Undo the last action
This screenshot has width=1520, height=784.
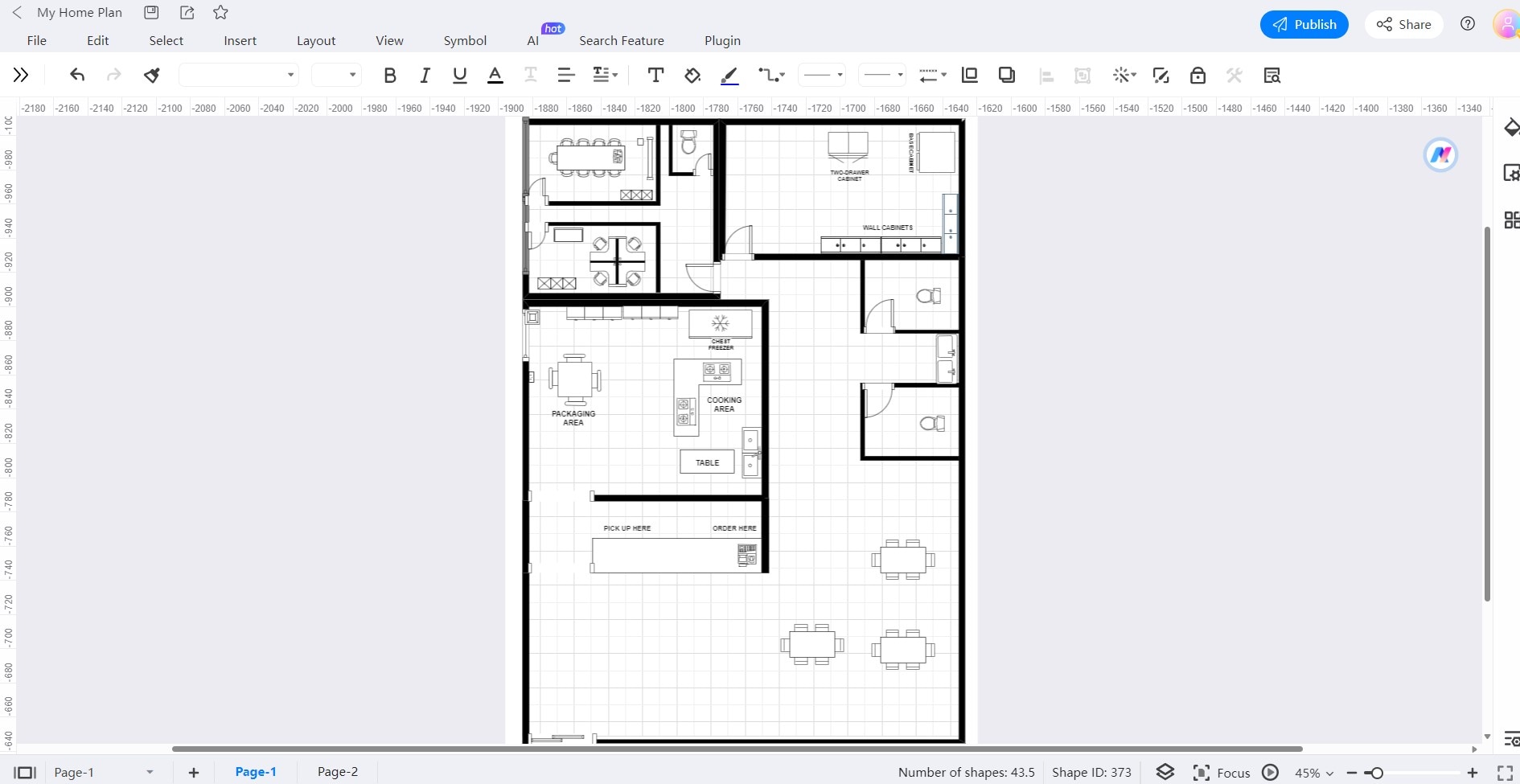(77, 75)
